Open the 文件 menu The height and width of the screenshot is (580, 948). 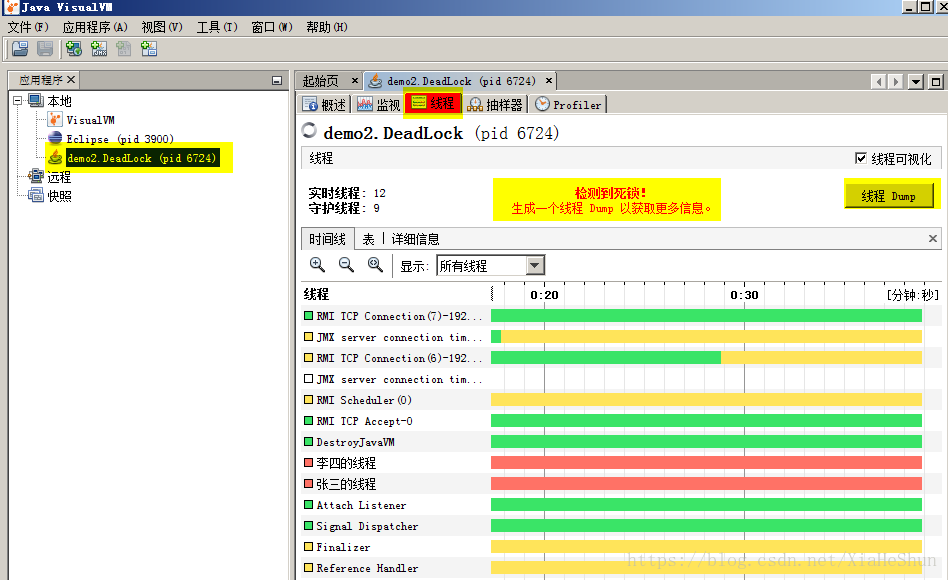point(28,27)
